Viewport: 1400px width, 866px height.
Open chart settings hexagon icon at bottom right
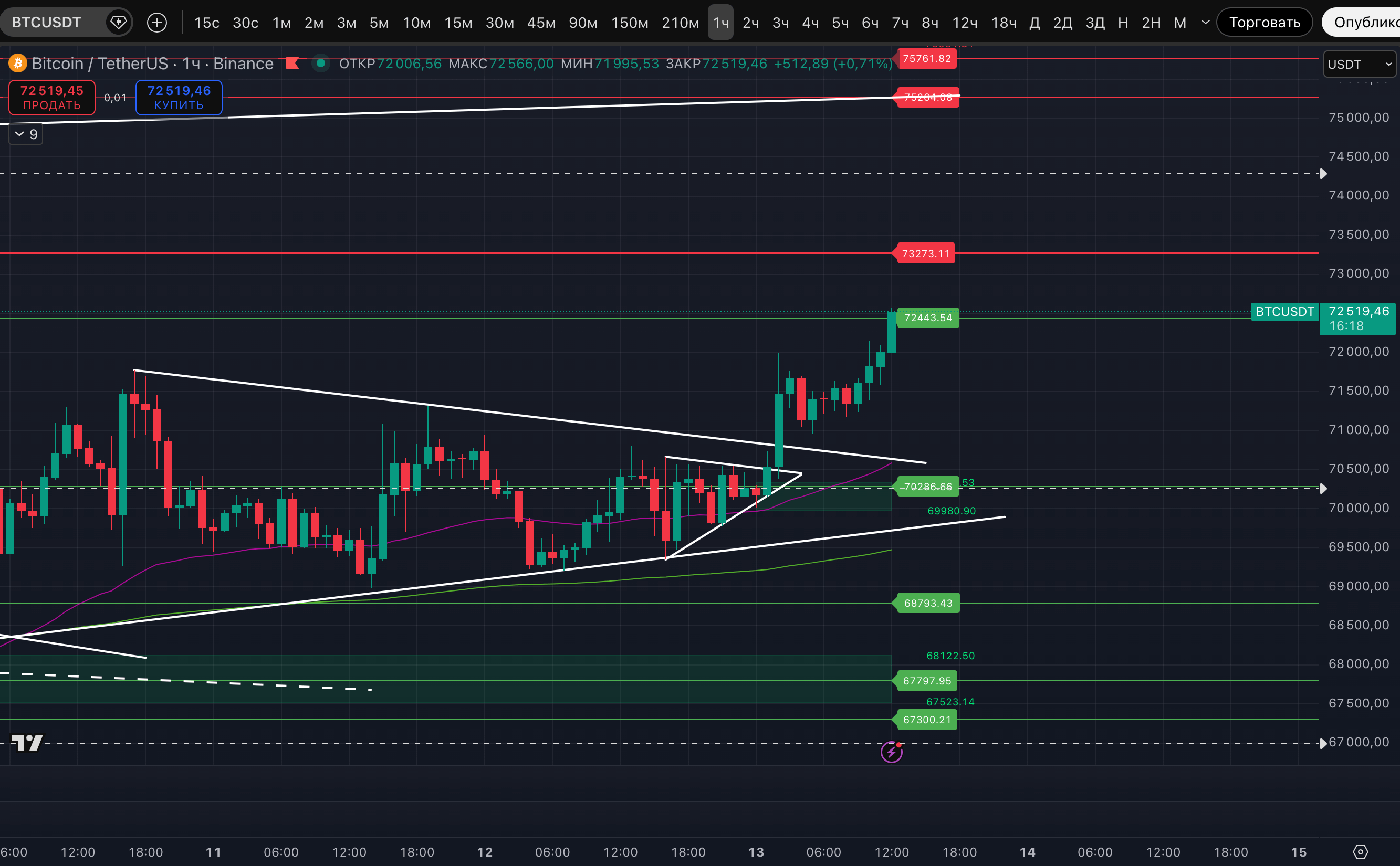coord(1360,852)
